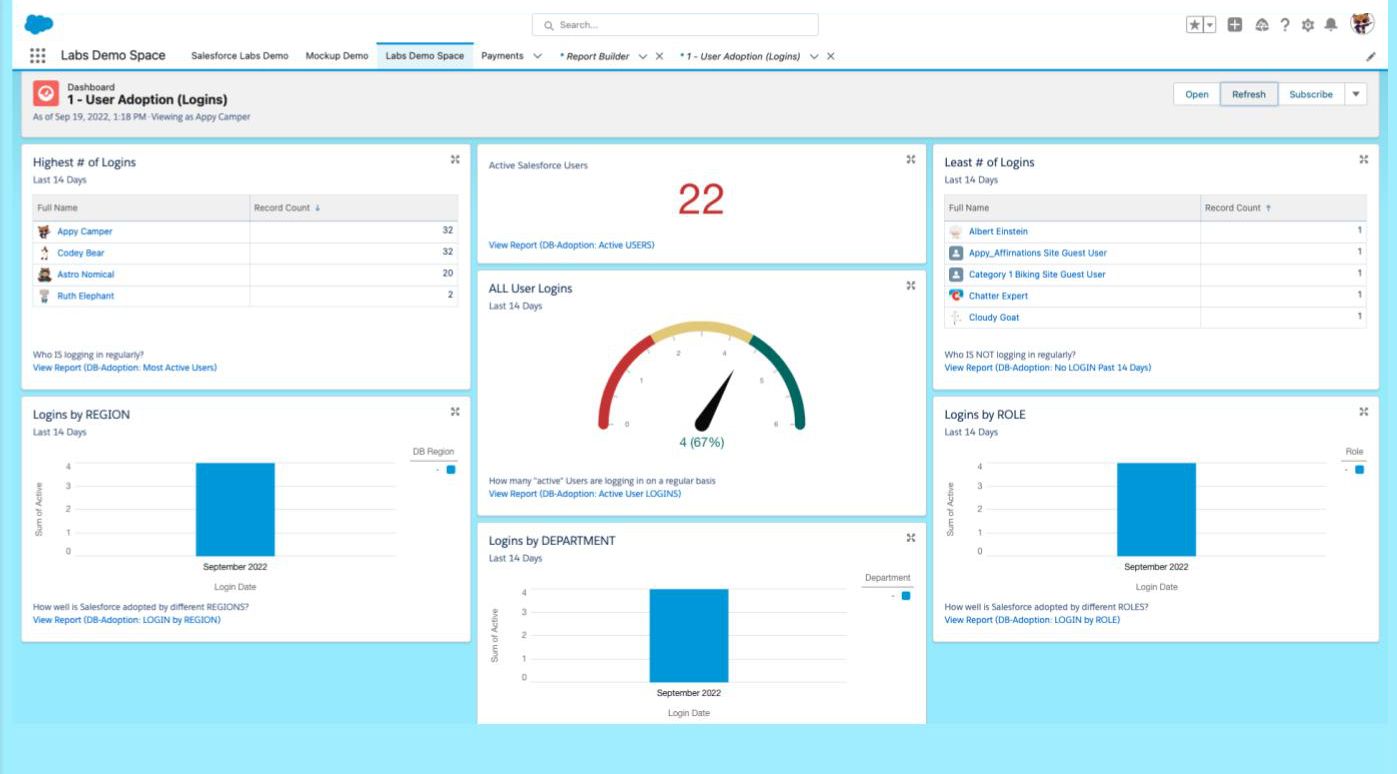1397x774 pixels.
Task: Click Category 1 Biking Site Guest avatar
Action: point(956,274)
